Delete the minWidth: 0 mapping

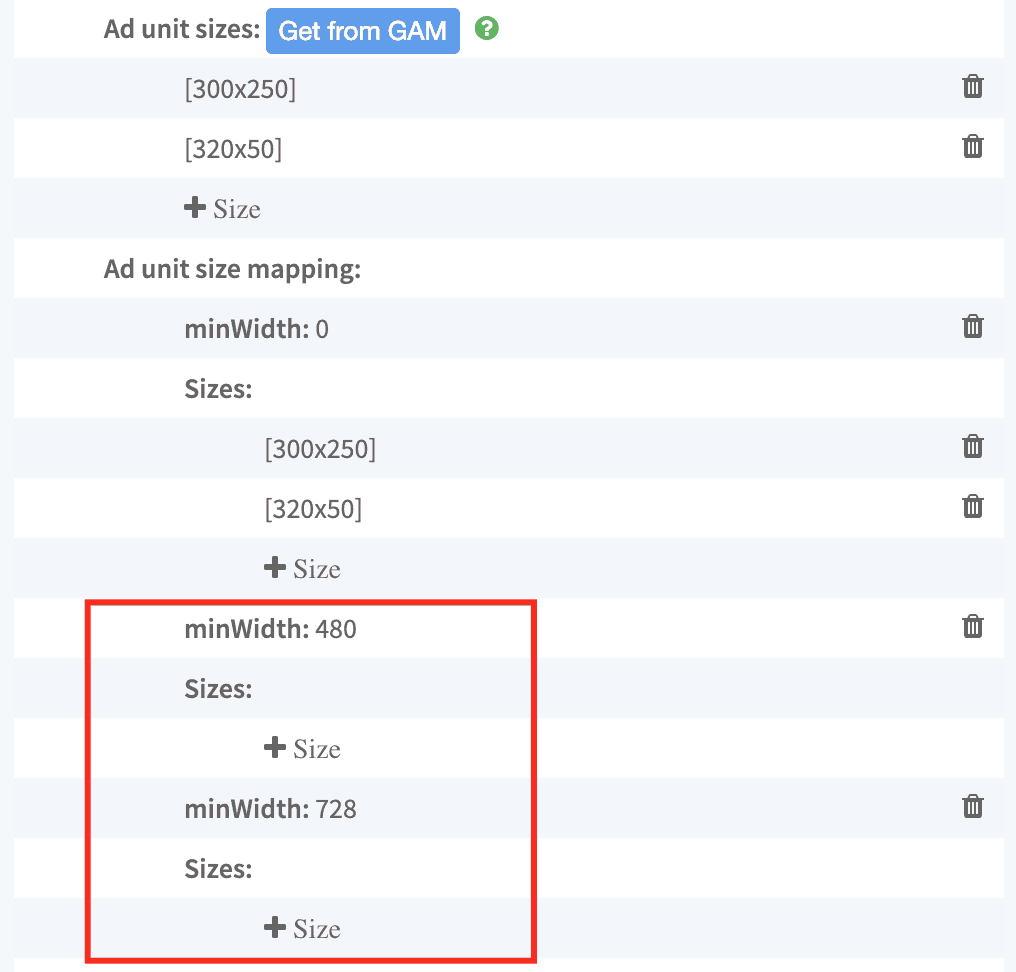pyautogui.click(x=973, y=327)
